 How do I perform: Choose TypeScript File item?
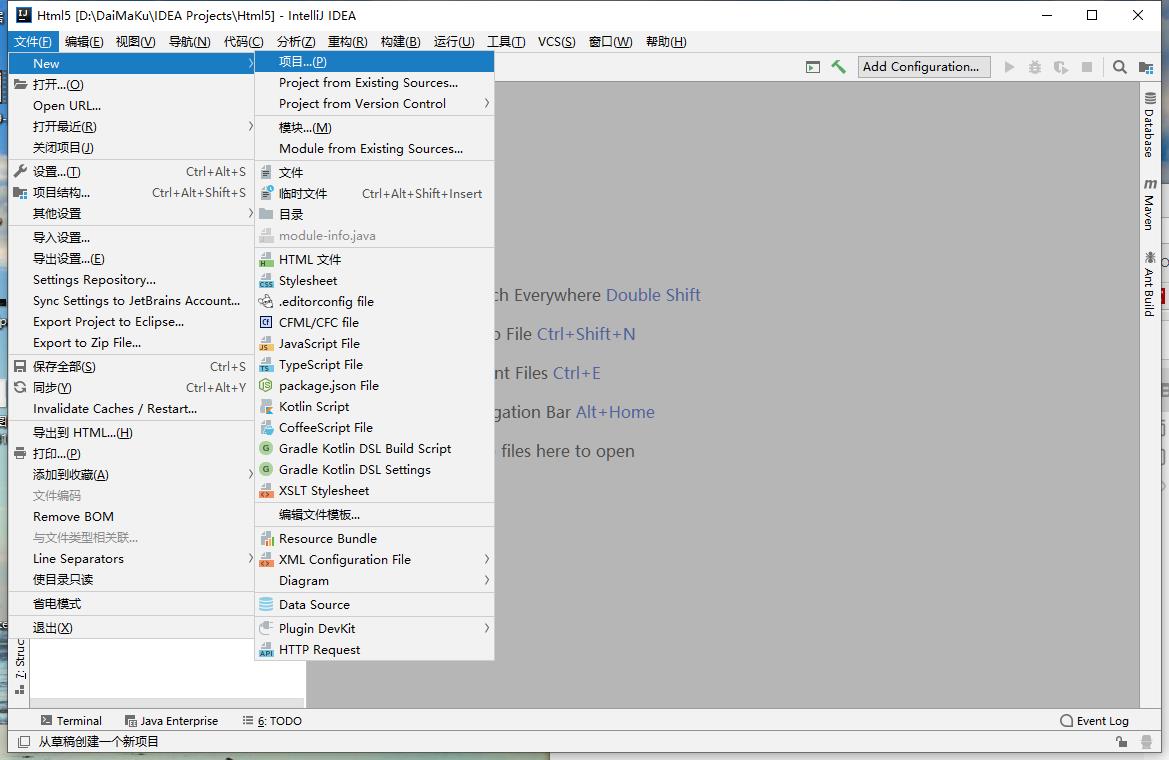coord(374,365)
